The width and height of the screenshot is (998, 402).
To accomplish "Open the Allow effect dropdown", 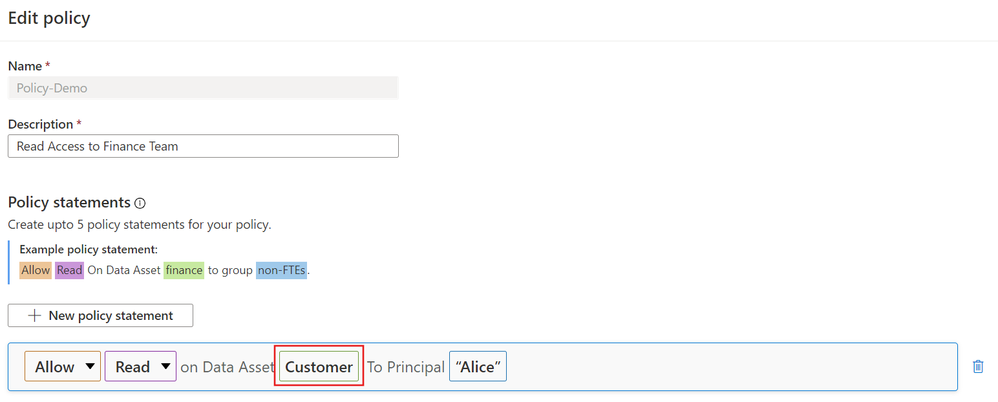I will click(62, 367).
